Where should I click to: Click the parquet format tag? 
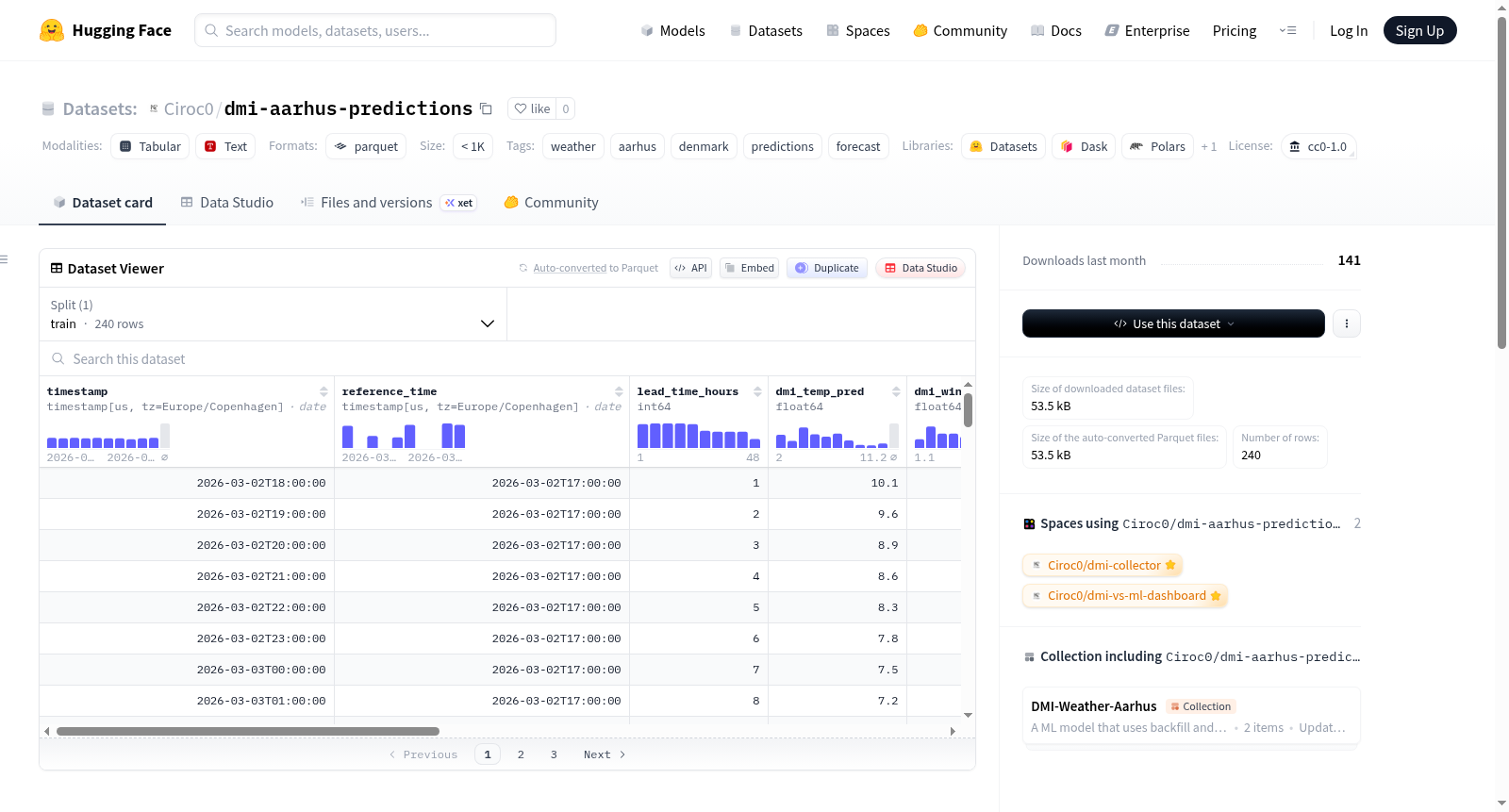pos(366,146)
